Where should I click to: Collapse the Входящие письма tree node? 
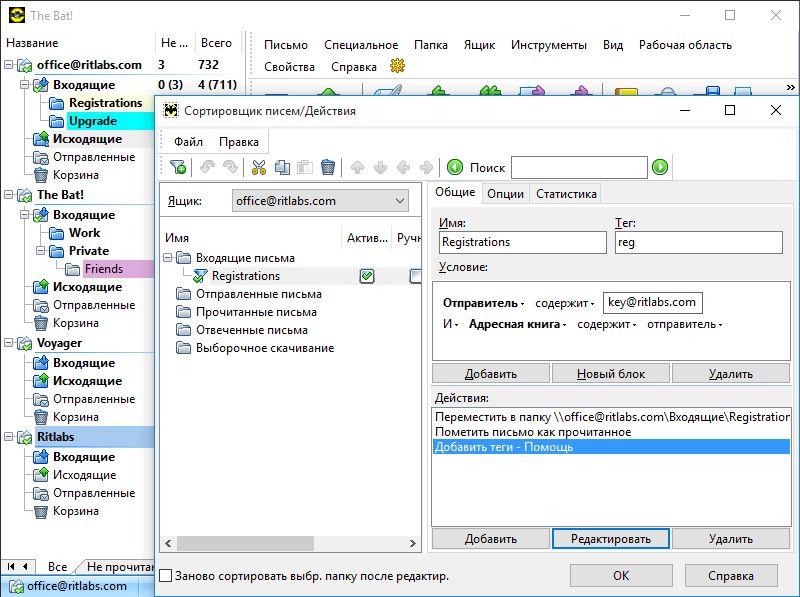pos(168,258)
